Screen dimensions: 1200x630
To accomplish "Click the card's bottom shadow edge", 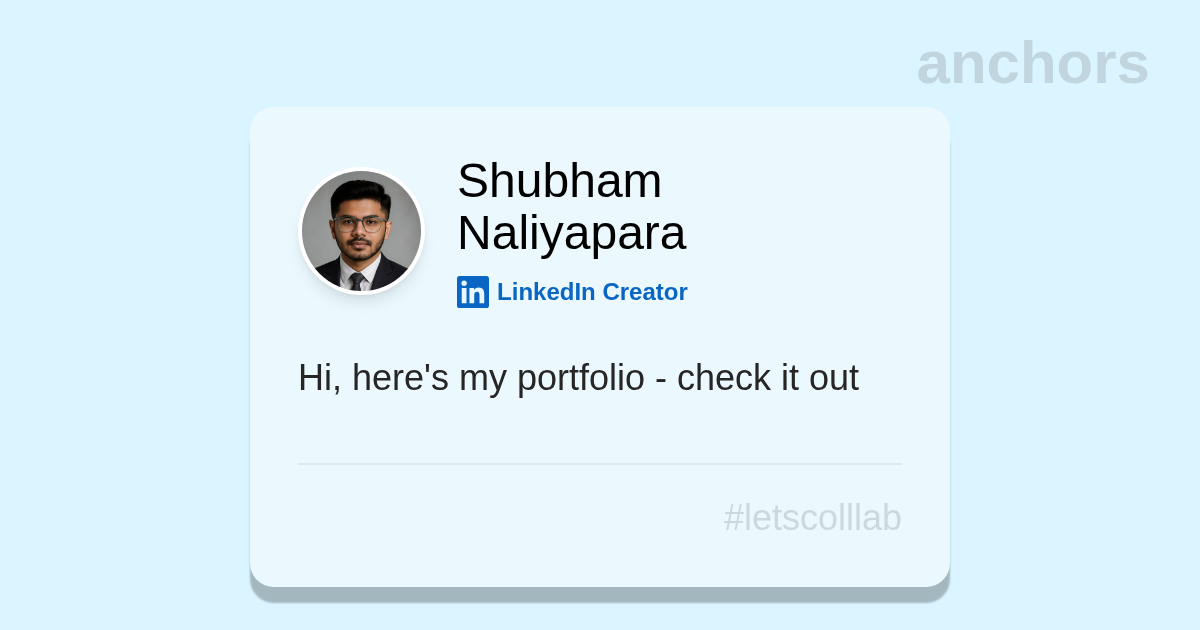I will [x=600, y=595].
